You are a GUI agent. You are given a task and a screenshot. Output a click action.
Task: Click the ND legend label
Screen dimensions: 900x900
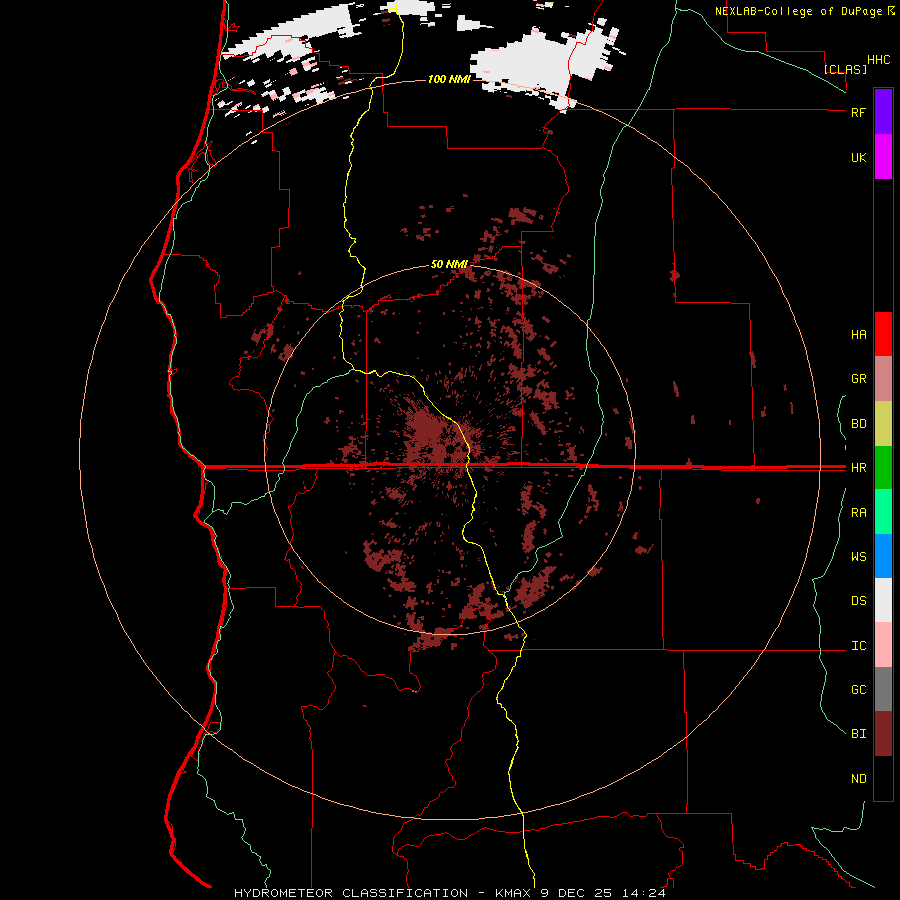[x=858, y=779]
